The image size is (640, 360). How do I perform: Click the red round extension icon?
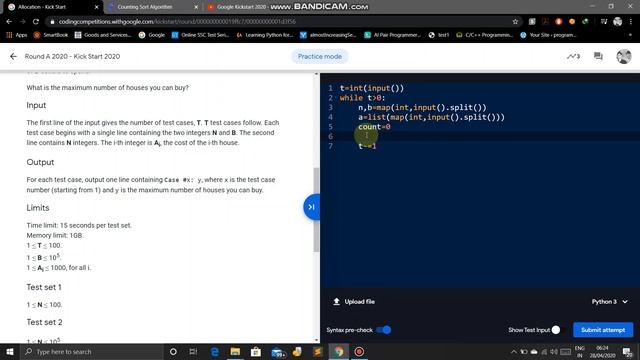click(x=558, y=22)
